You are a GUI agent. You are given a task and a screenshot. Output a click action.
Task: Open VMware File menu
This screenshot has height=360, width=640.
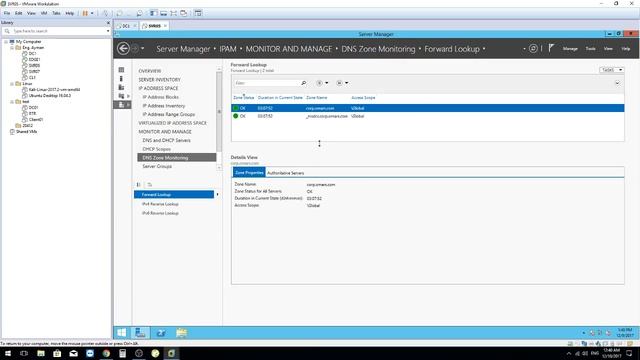pos(7,13)
